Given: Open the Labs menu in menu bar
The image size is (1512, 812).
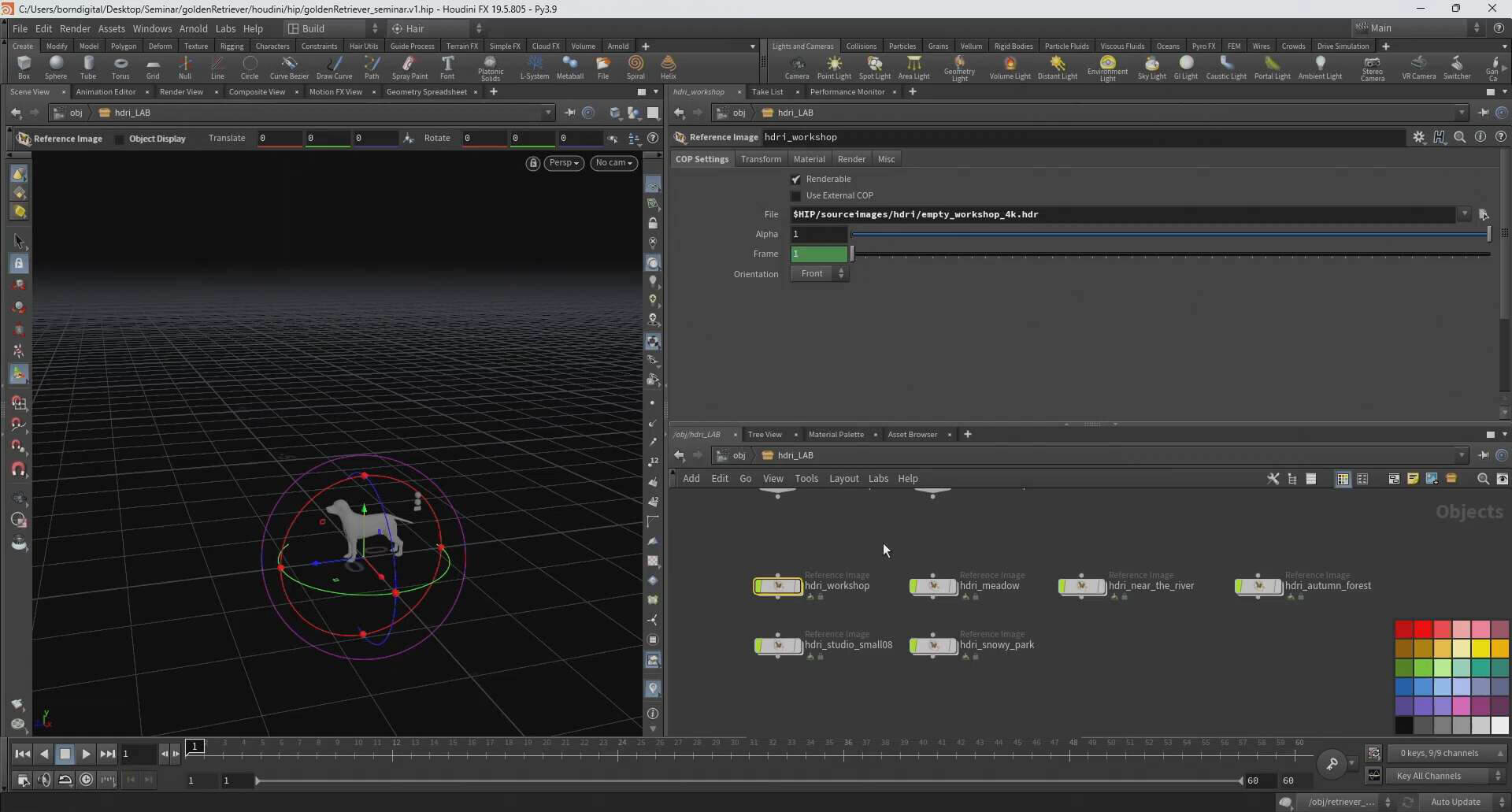Looking at the screenshot, I should tap(225, 28).
